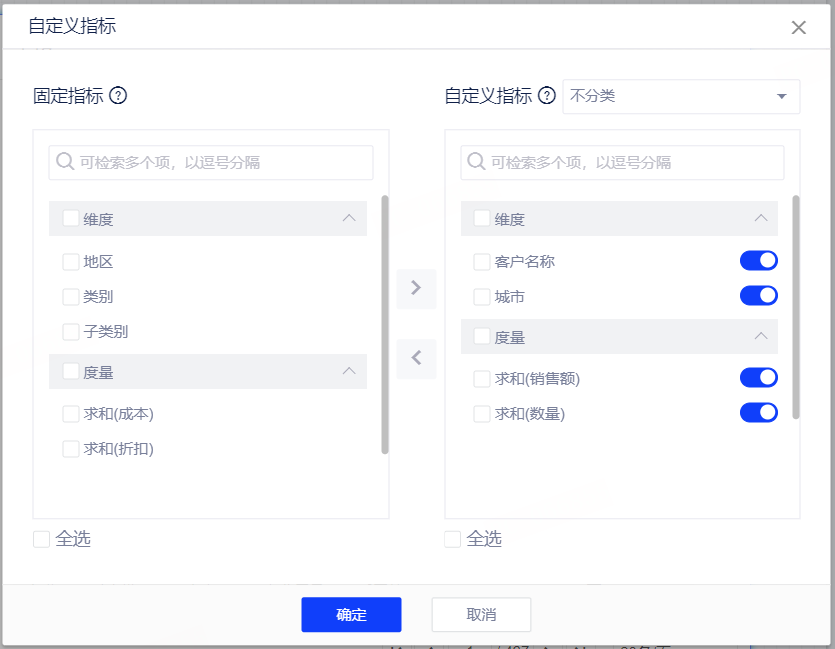Click search icon in right panel search box
835x649 pixels.
click(477, 162)
